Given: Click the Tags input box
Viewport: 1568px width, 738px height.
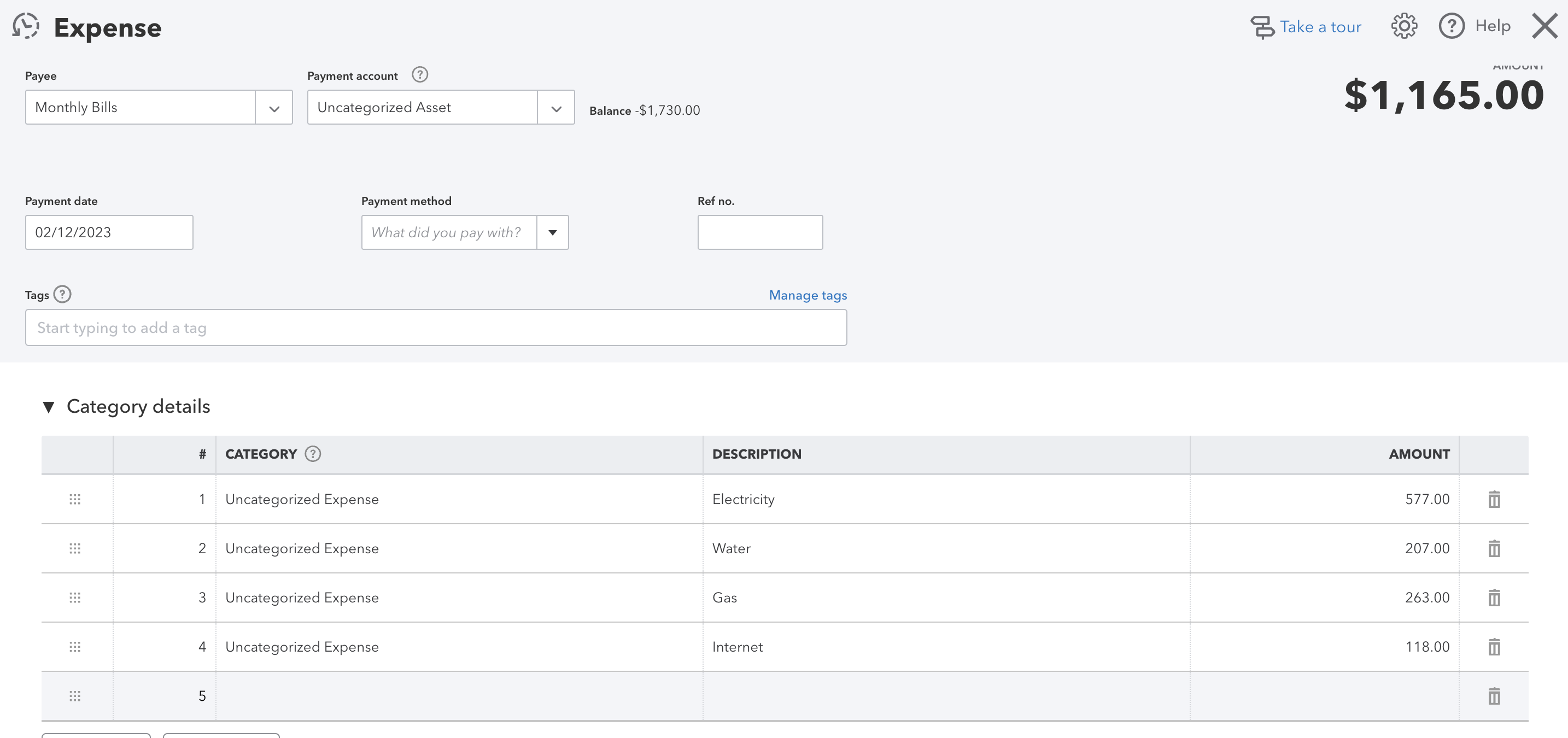Looking at the screenshot, I should point(435,328).
